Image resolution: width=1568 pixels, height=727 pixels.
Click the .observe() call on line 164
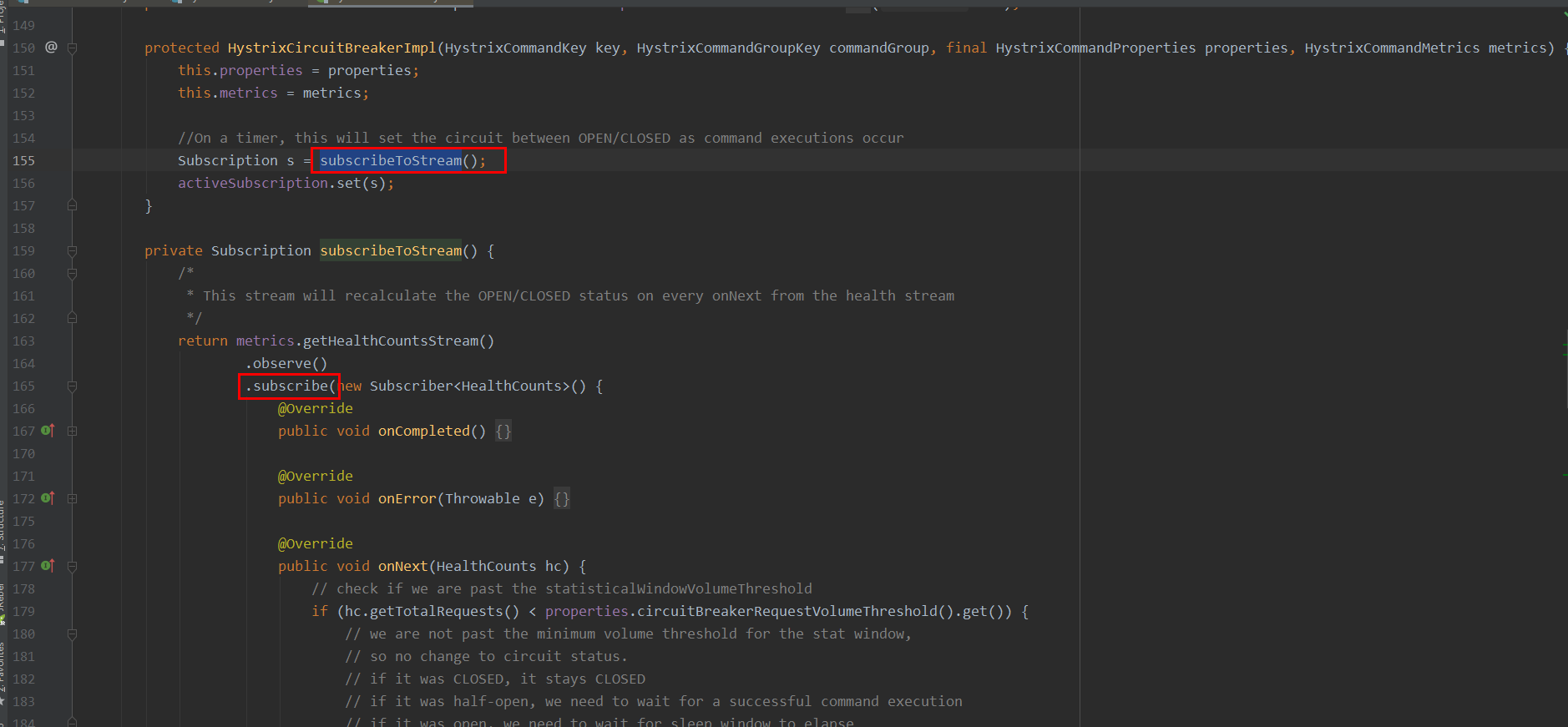click(286, 363)
